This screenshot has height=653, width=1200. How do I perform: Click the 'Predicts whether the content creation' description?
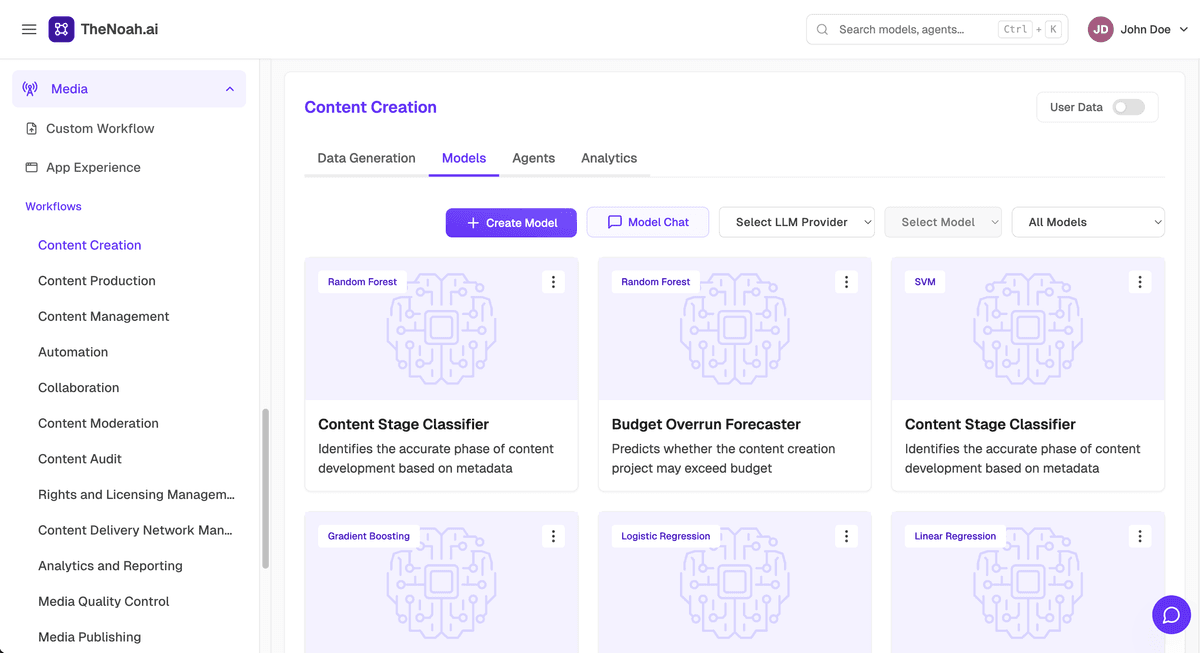tap(723, 449)
